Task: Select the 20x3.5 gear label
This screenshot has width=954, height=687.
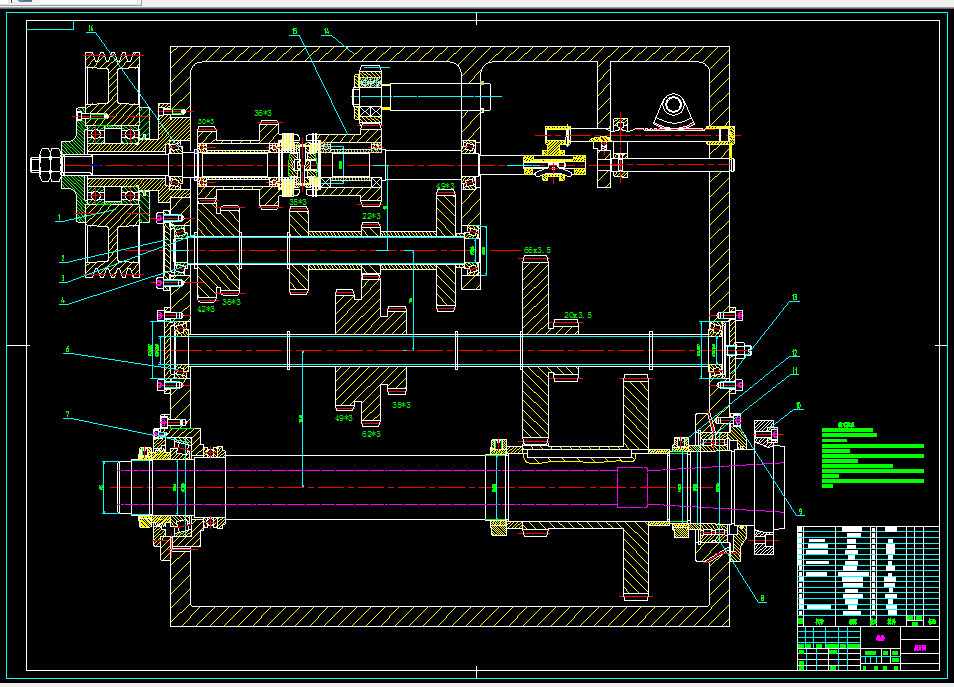Action: tap(578, 315)
